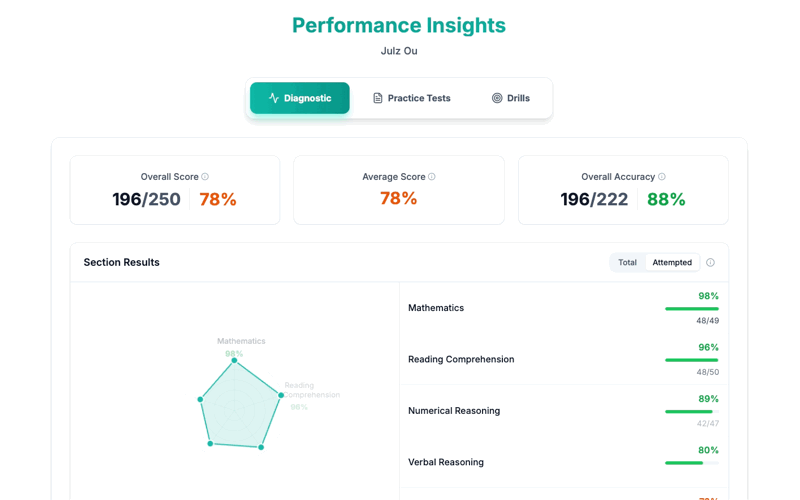Click the target icon beside Drills
Image resolution: width=800 pixels, height=500 pixels.
(x=497, y=98)
